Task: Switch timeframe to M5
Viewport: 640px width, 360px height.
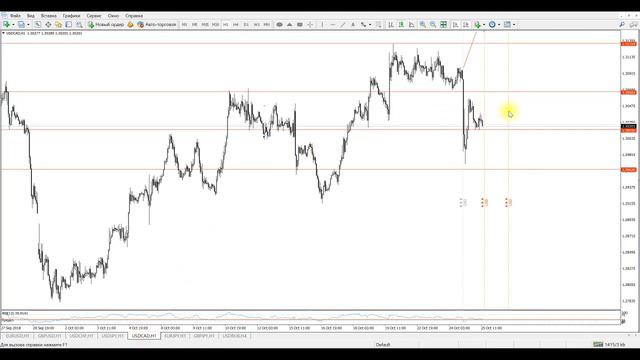Action: (195, 24)
